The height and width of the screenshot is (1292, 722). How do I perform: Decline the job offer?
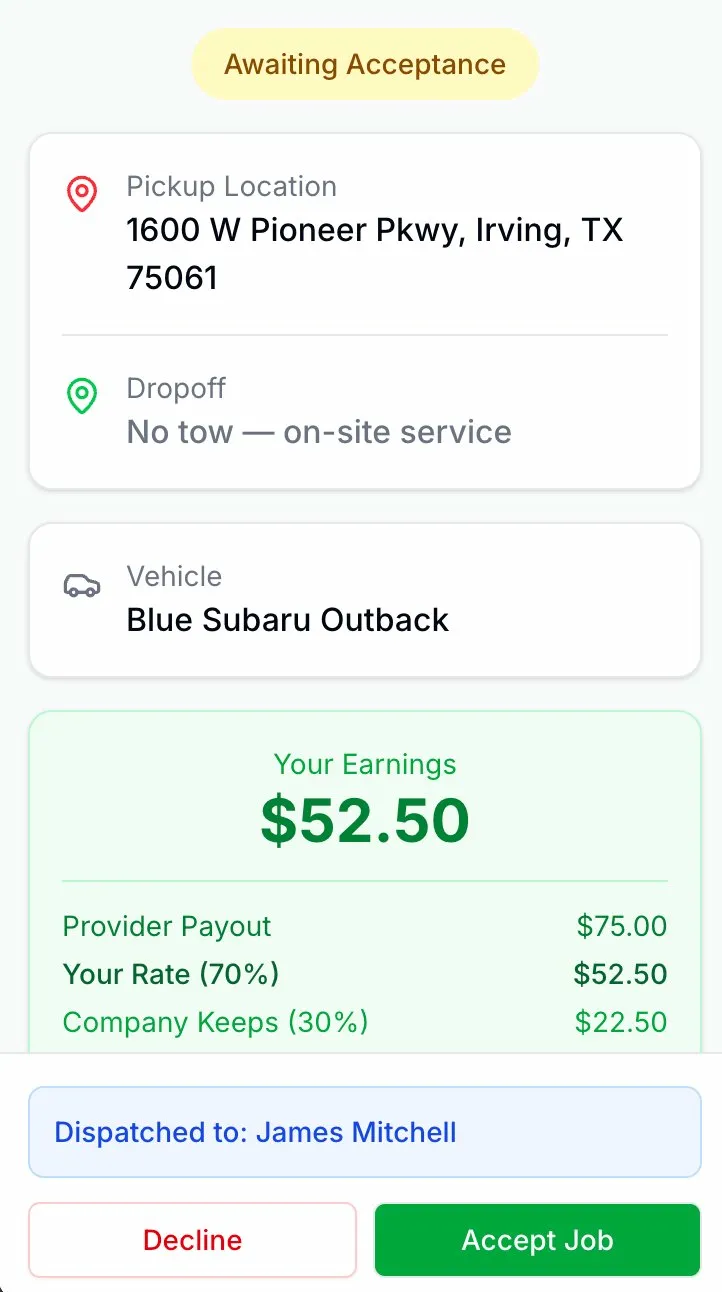(192, 1240)
